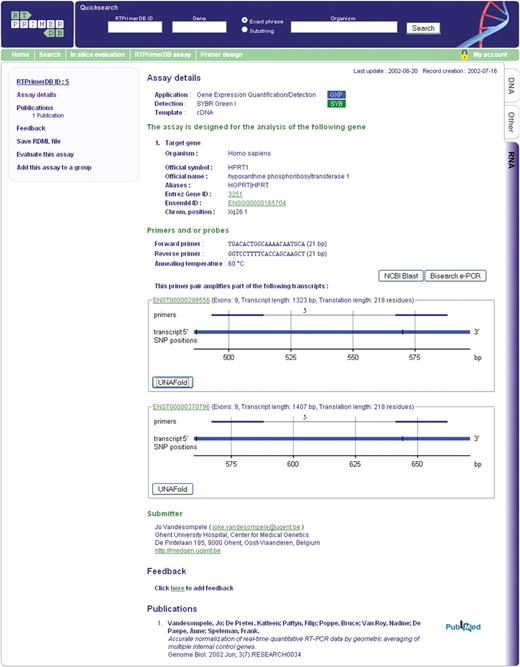
Task: Open Entrez Gene ID 3251 link
Action: click(235, 194)
